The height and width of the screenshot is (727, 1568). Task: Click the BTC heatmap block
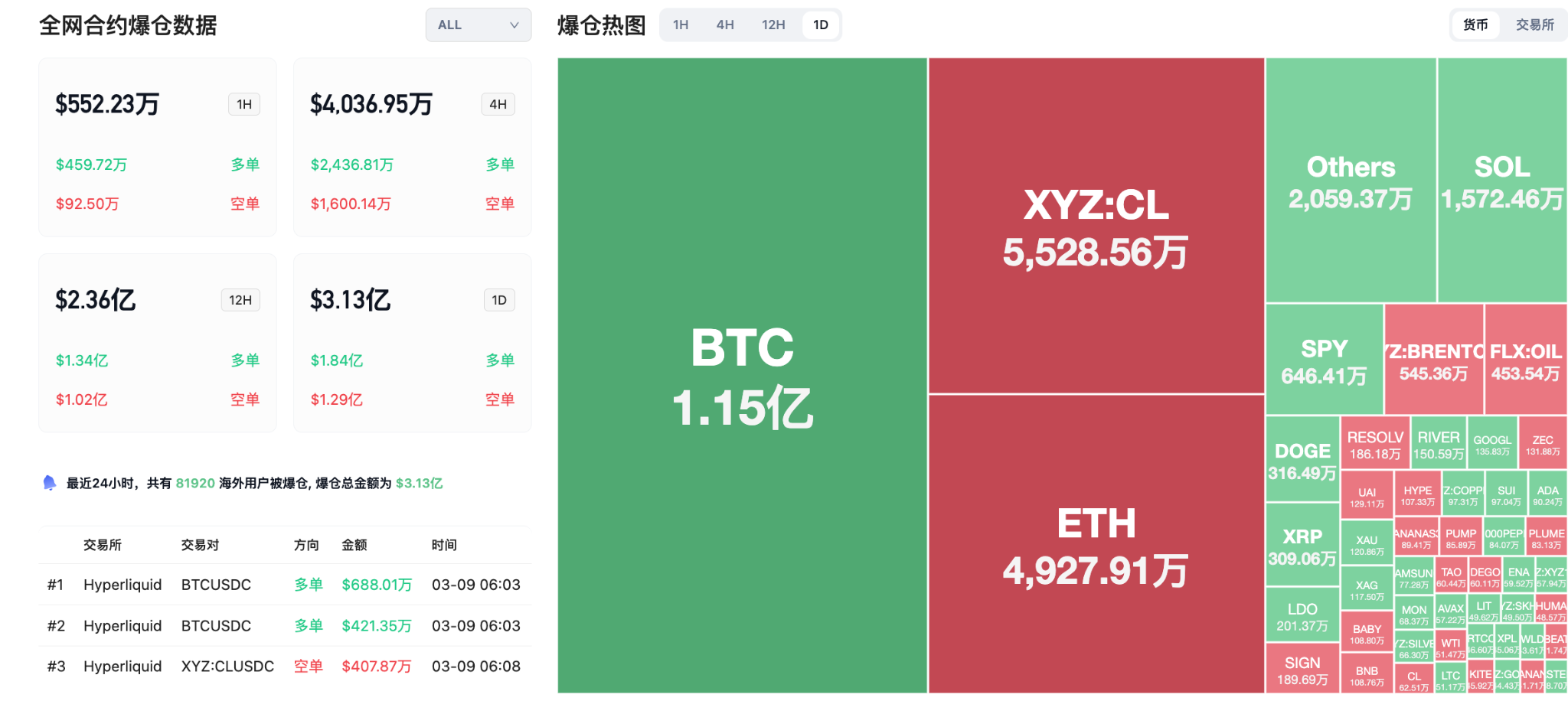pyautogui.click(x=742, y=375)
